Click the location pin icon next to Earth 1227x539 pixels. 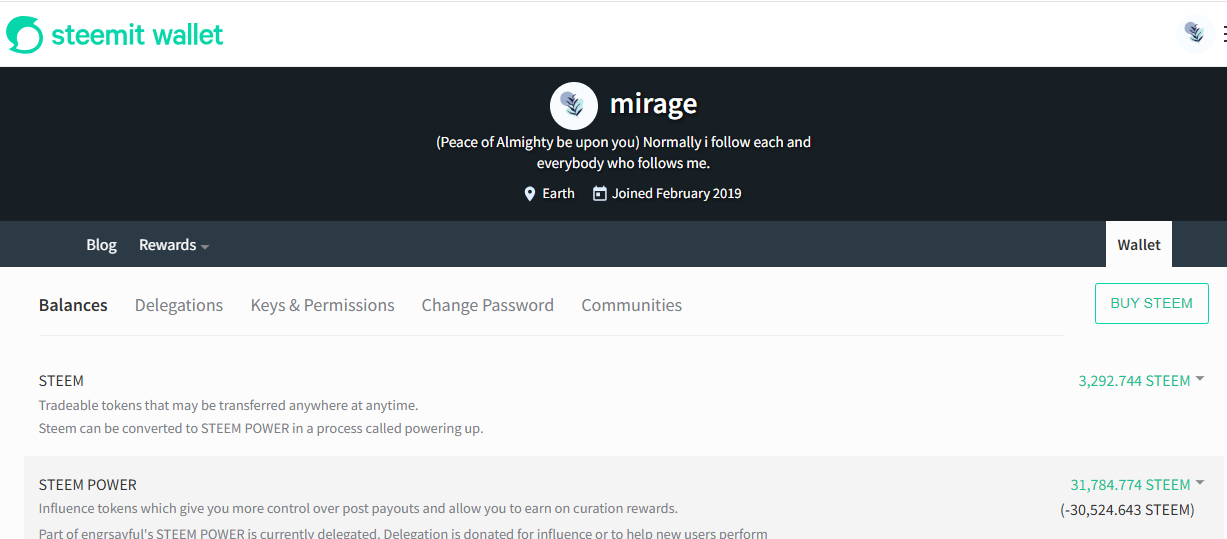pos(530,194)
